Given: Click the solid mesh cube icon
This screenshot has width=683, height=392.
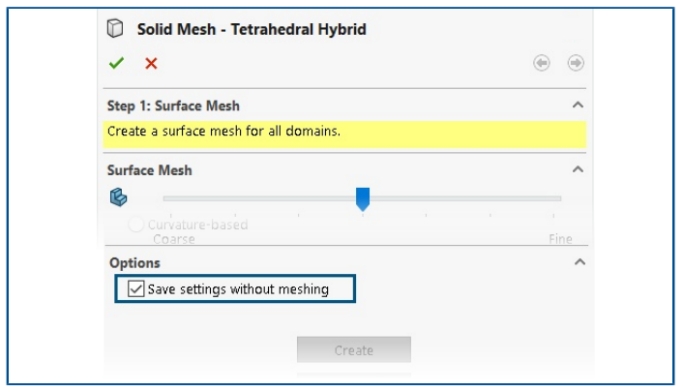Looking at the screenshot, I should (115, 29).
